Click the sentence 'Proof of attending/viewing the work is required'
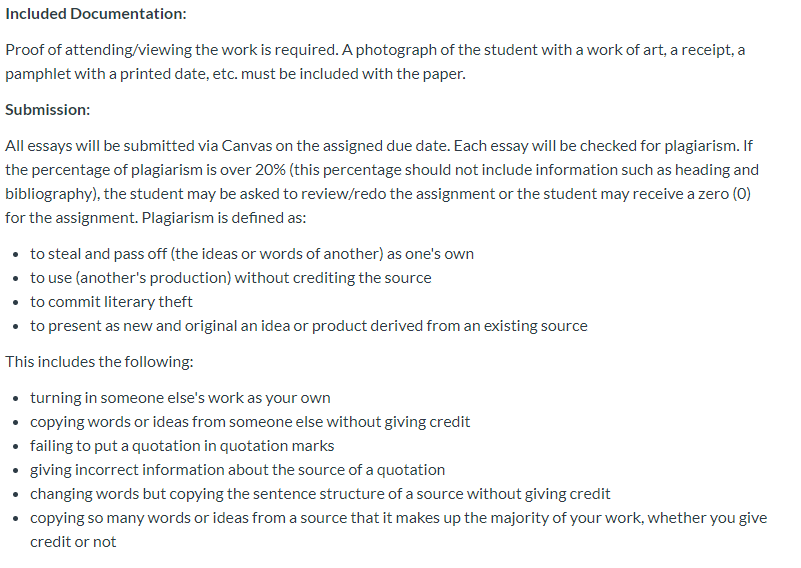Screen dimensions: 801x568 (171, 50)
